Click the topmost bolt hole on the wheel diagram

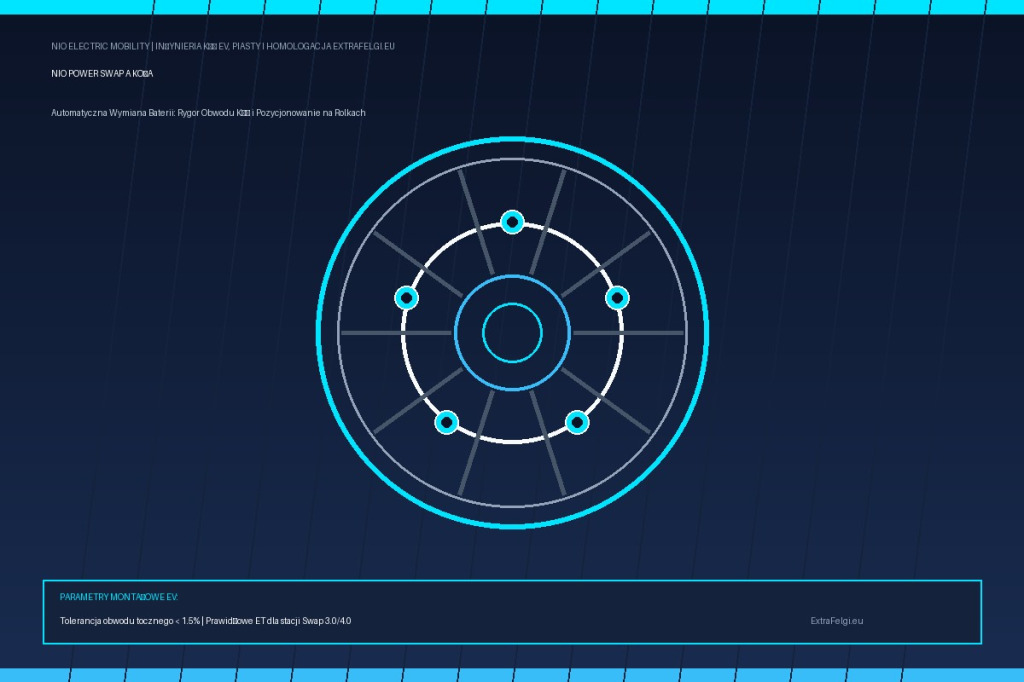513,222
